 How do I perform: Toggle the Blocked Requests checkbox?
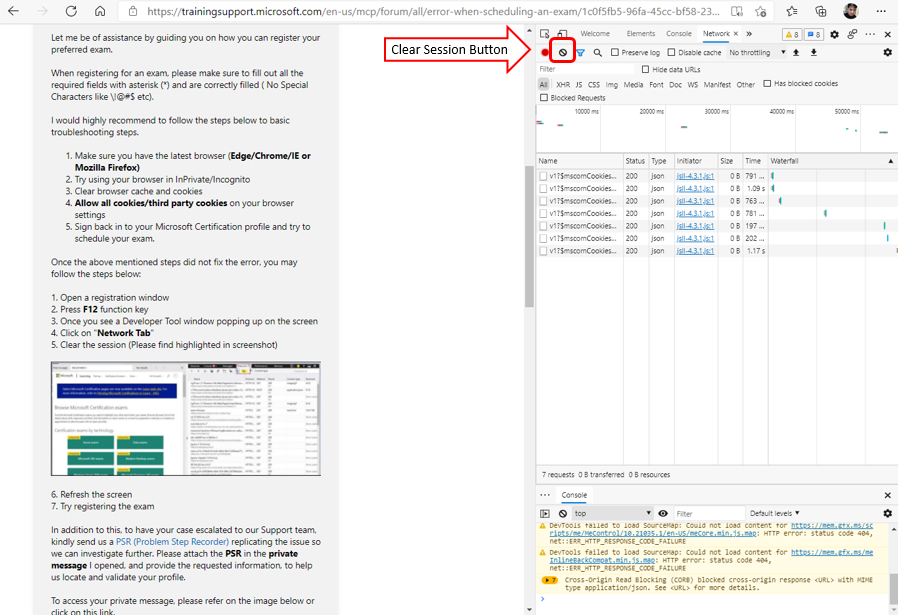pos(543,98)
